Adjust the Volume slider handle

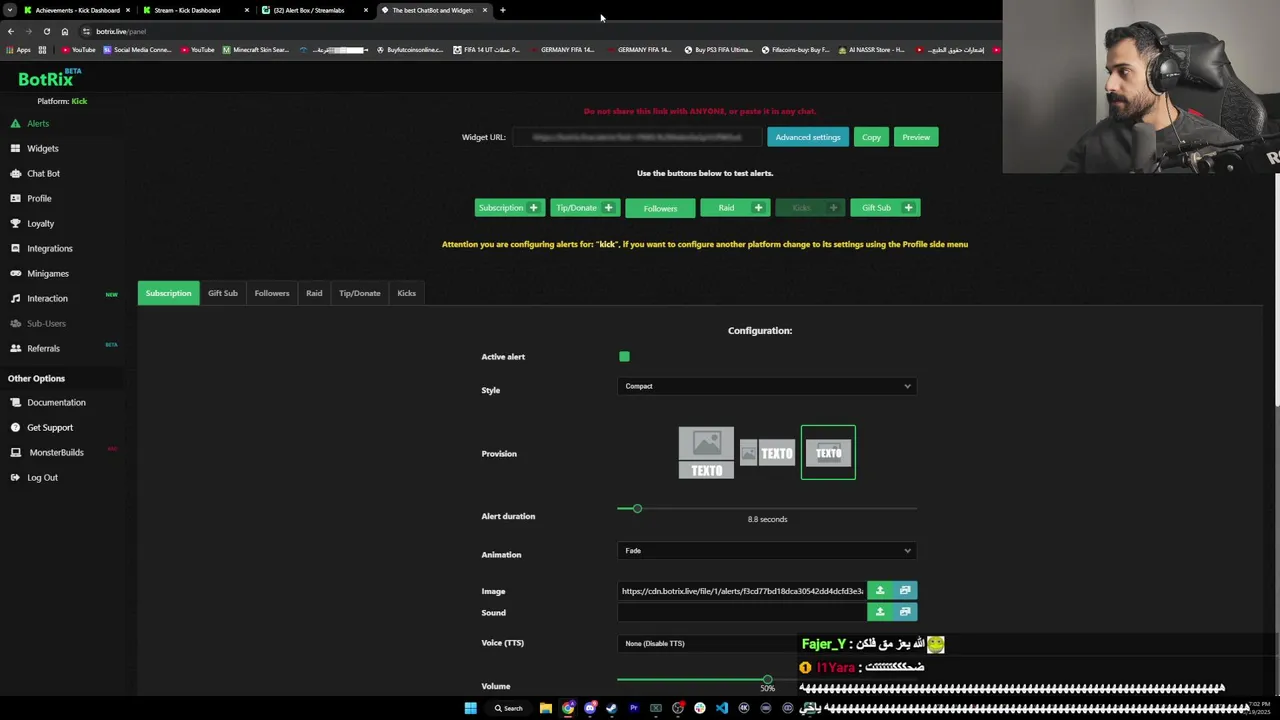pyautogui.click(x=767, y=679)
